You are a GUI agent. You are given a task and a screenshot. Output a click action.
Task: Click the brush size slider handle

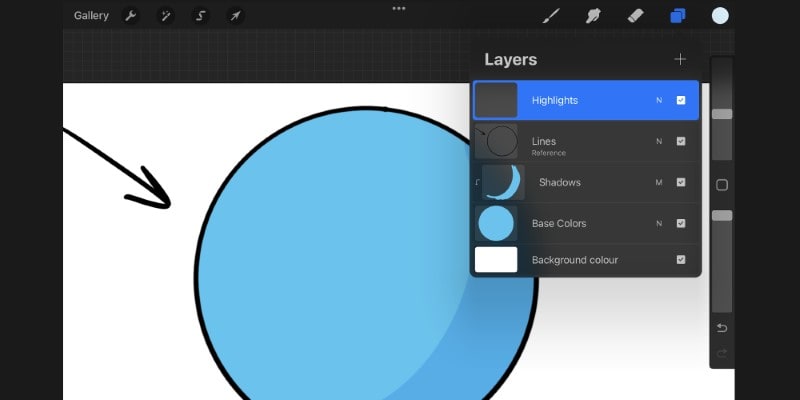point(722,114)
